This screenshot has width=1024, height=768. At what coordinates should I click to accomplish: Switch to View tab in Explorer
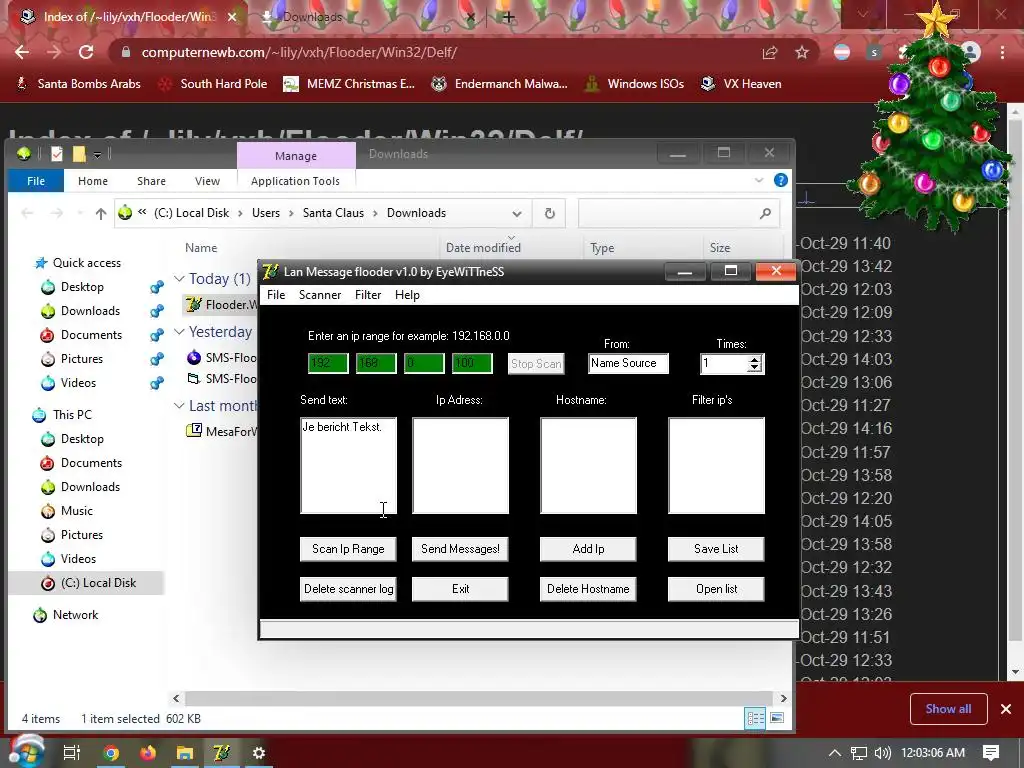point(207,181)
